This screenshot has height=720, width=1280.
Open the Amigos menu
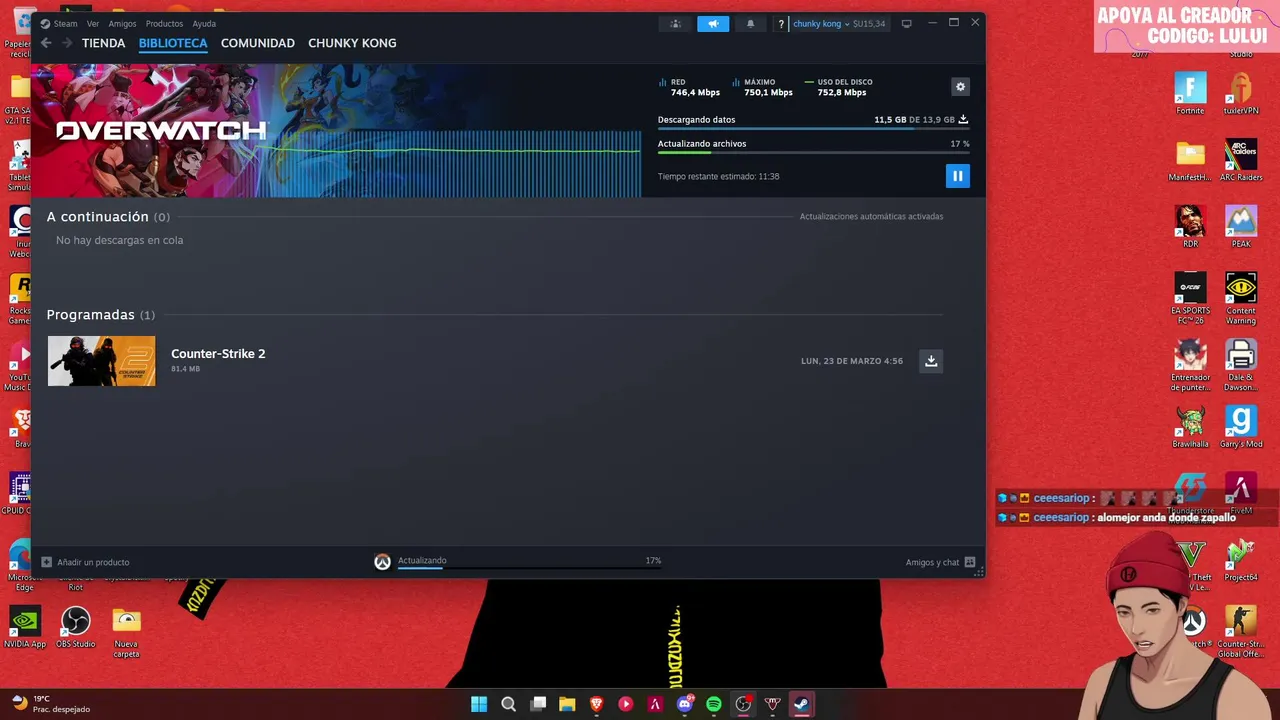[122, 23]
